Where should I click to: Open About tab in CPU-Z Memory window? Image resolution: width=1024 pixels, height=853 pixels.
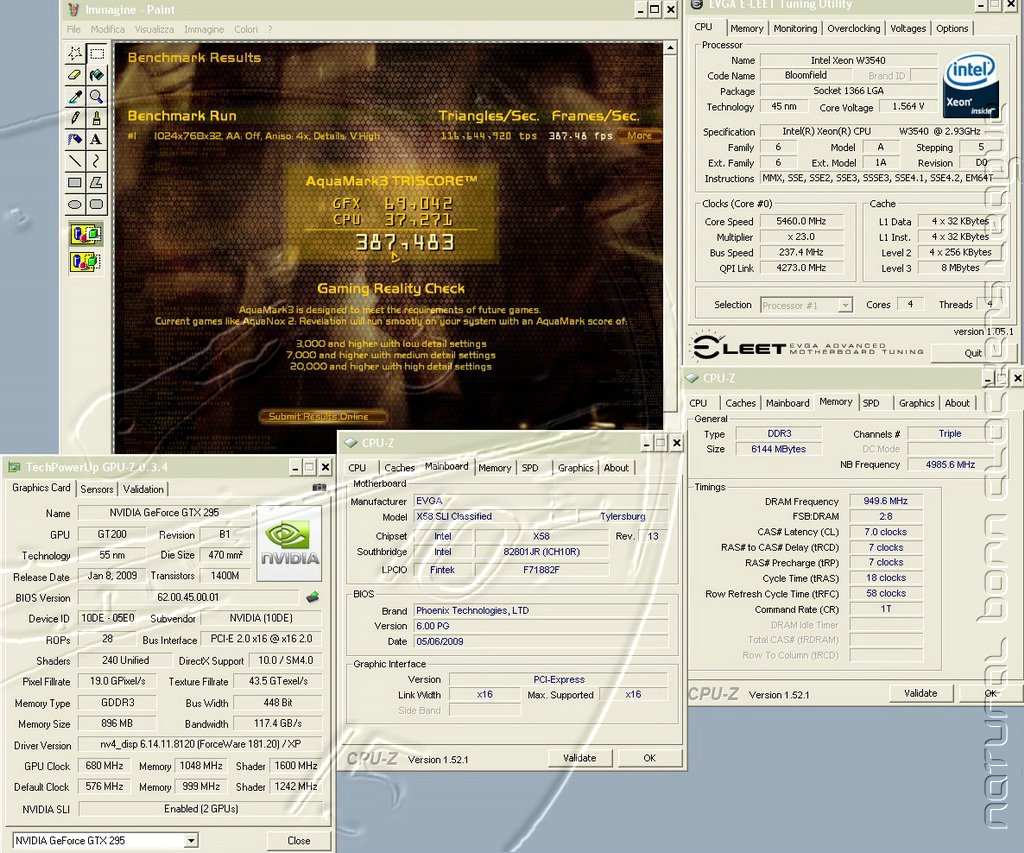[x=957, y=403]
